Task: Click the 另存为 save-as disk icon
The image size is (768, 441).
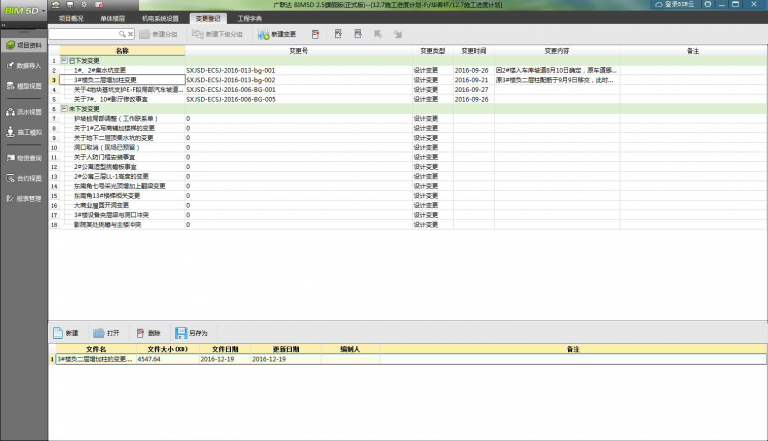Action: [x=181, y=332]
